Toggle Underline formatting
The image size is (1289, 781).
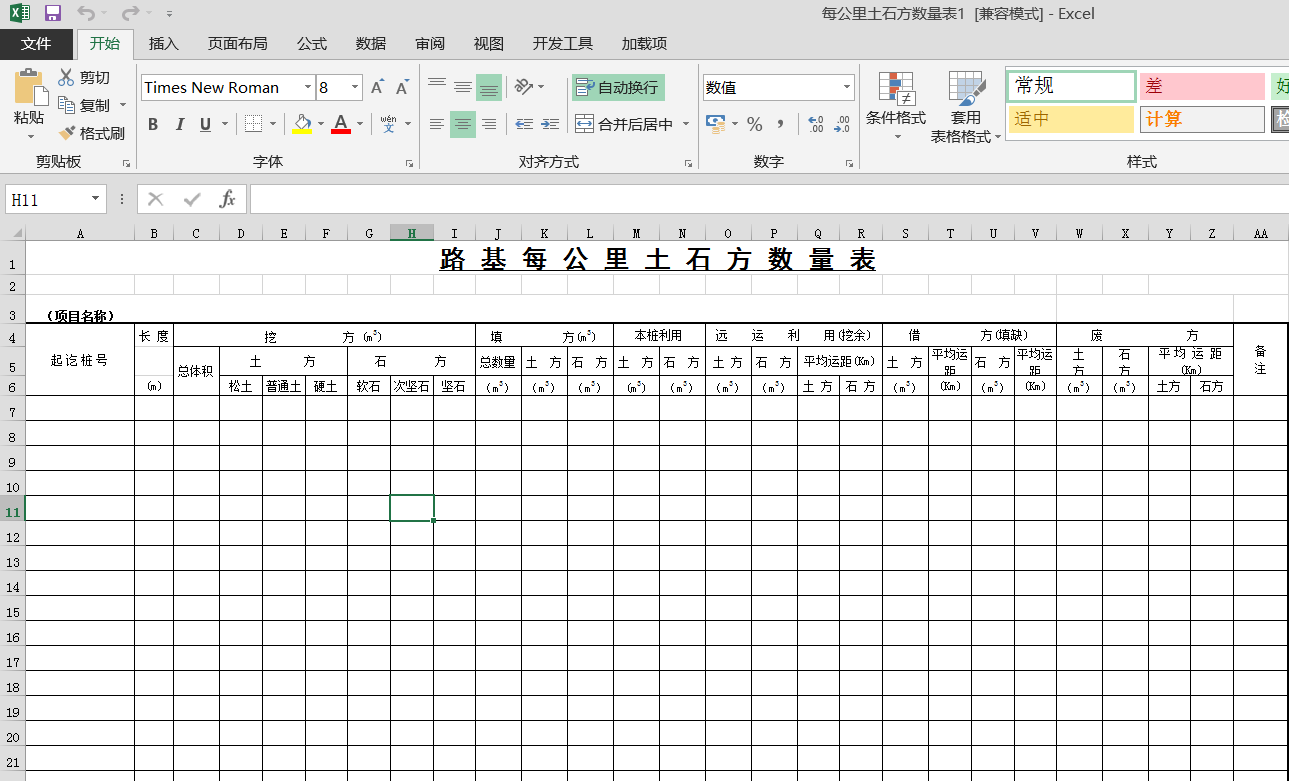tap(205, 124)
